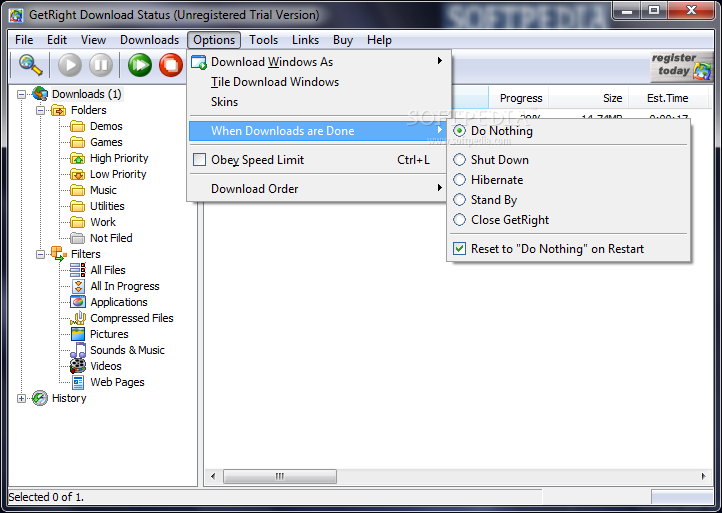This screenshot has width=722, height=513.
Task: Click the Music folder icon
Action: pyautogui.click(x=77, y=190)
